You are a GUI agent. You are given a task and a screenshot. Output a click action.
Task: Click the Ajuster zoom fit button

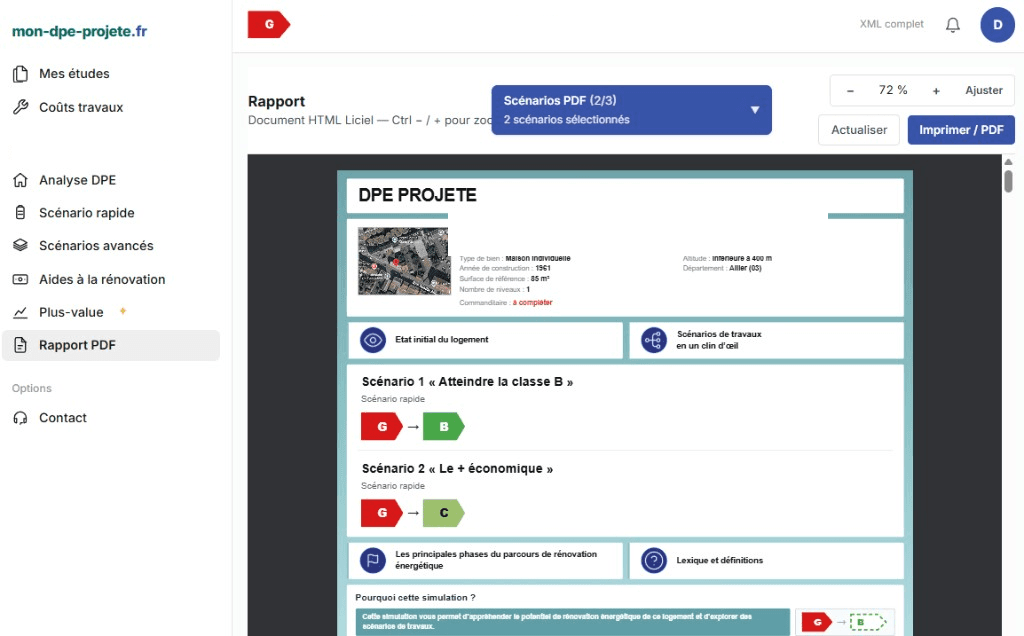[984, 91]
